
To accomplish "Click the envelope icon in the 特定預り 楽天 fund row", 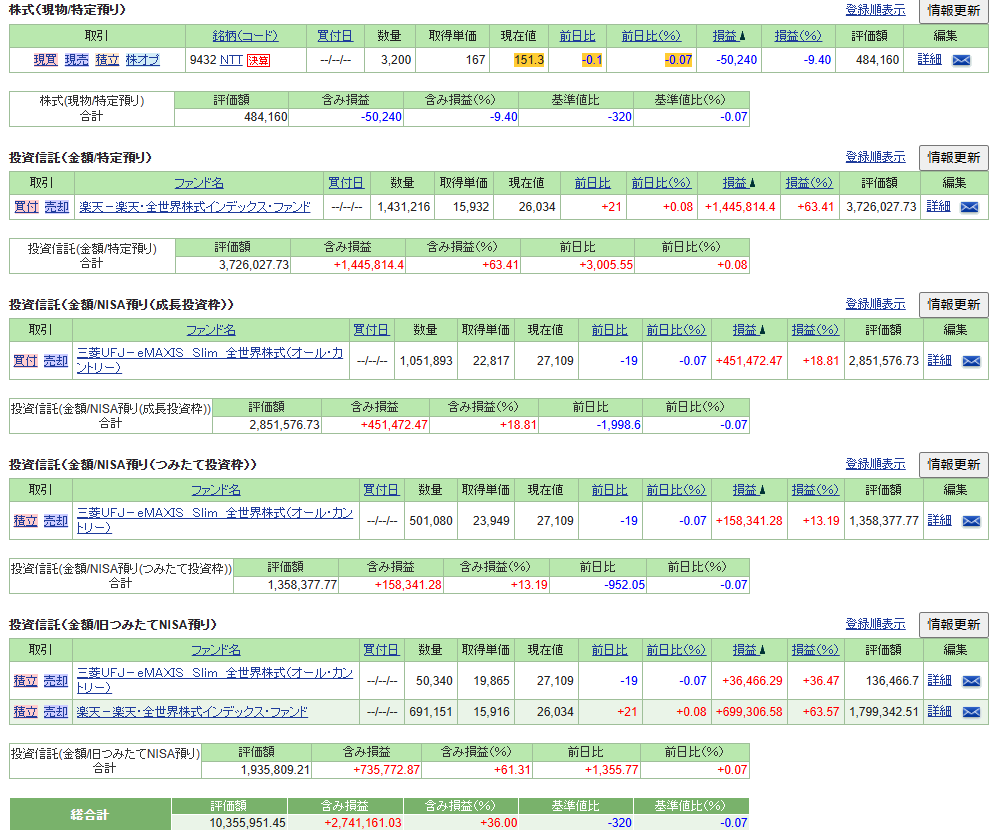I will (969, 207).
